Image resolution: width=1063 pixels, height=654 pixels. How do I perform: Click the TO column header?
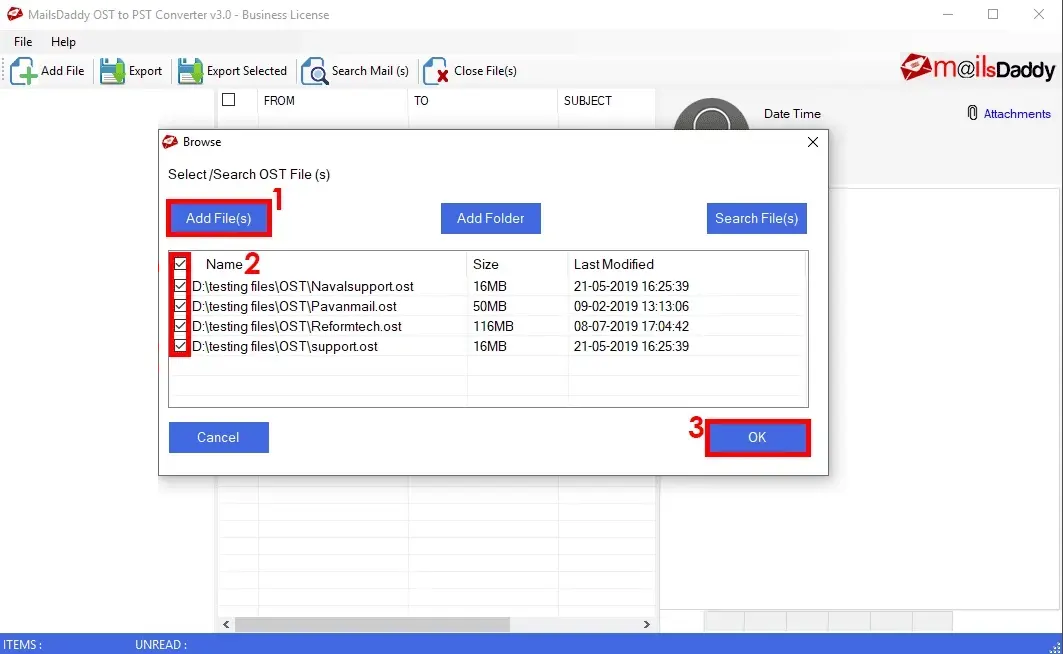421,100
